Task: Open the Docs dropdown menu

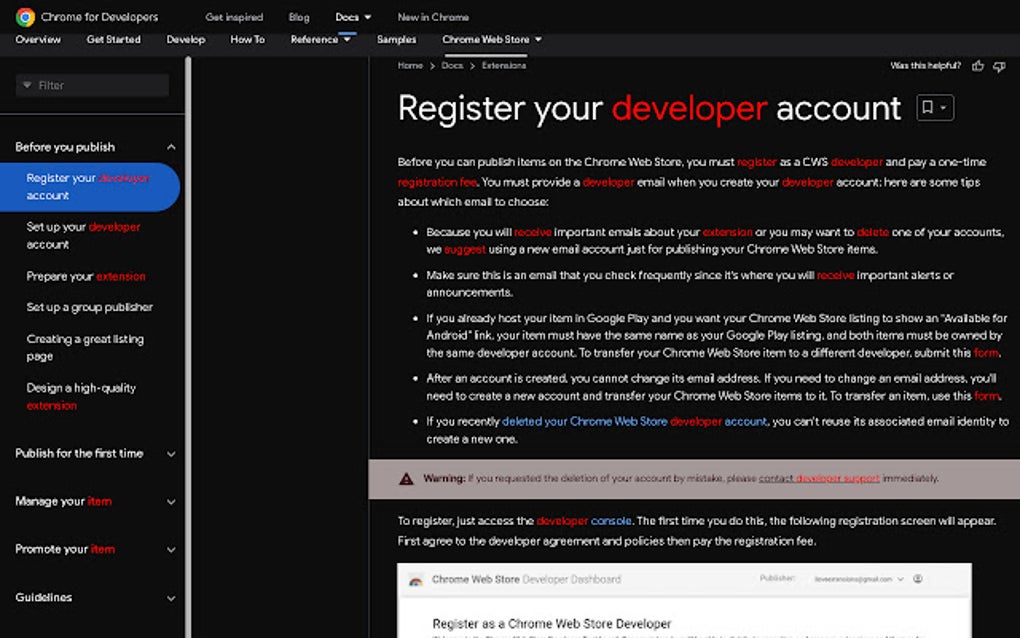Action: point(353,17)
